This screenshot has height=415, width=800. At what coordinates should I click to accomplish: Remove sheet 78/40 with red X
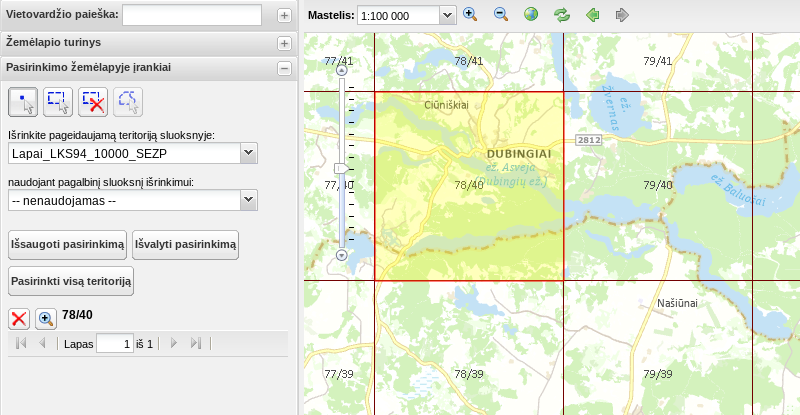[19, 319]
